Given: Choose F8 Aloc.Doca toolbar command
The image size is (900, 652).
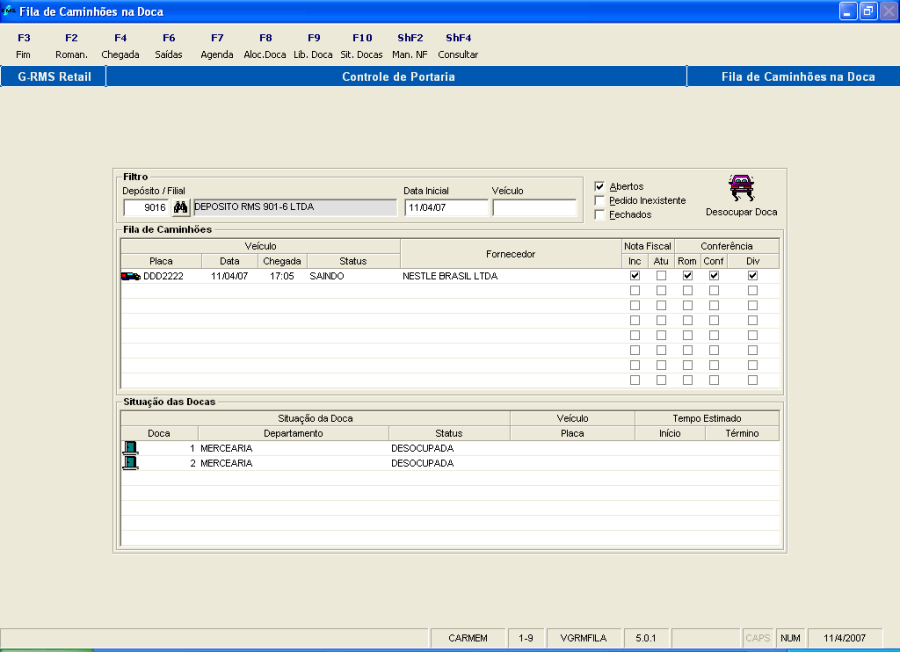Looking at the screenshot, I should [x=265, y=46].
